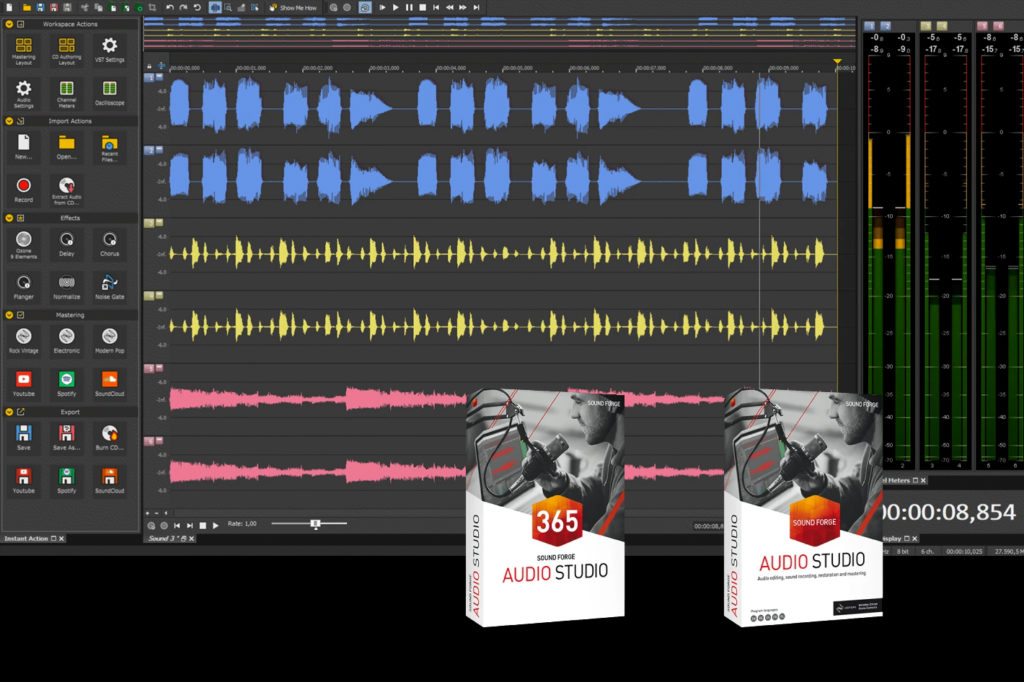Collapse the Workspace Actions section
The height and width of the screenshot is (682, 1024).
coord(9,24)
